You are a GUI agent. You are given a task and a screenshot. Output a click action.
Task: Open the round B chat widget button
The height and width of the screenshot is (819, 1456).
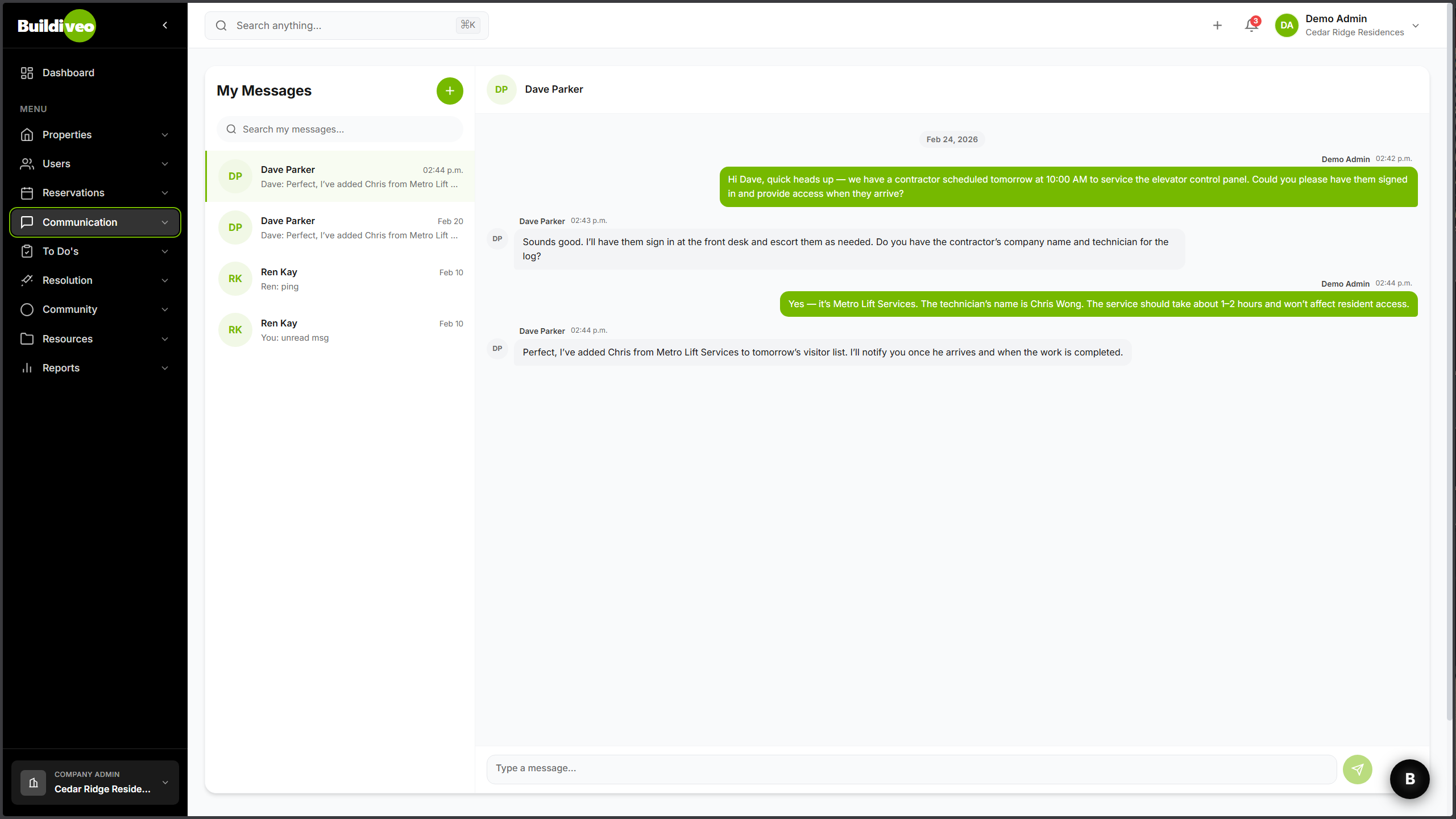[1409, 779]
